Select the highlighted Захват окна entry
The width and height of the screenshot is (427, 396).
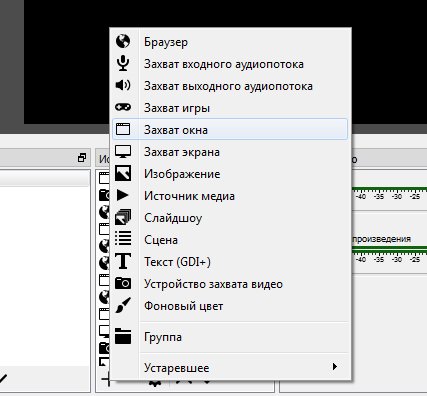click(x=230, y=129)
